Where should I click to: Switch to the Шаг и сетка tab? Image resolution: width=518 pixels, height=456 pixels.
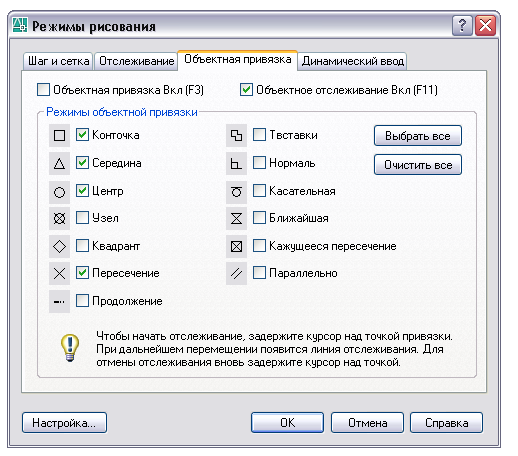pyautogui.click(x=58, y=61)
